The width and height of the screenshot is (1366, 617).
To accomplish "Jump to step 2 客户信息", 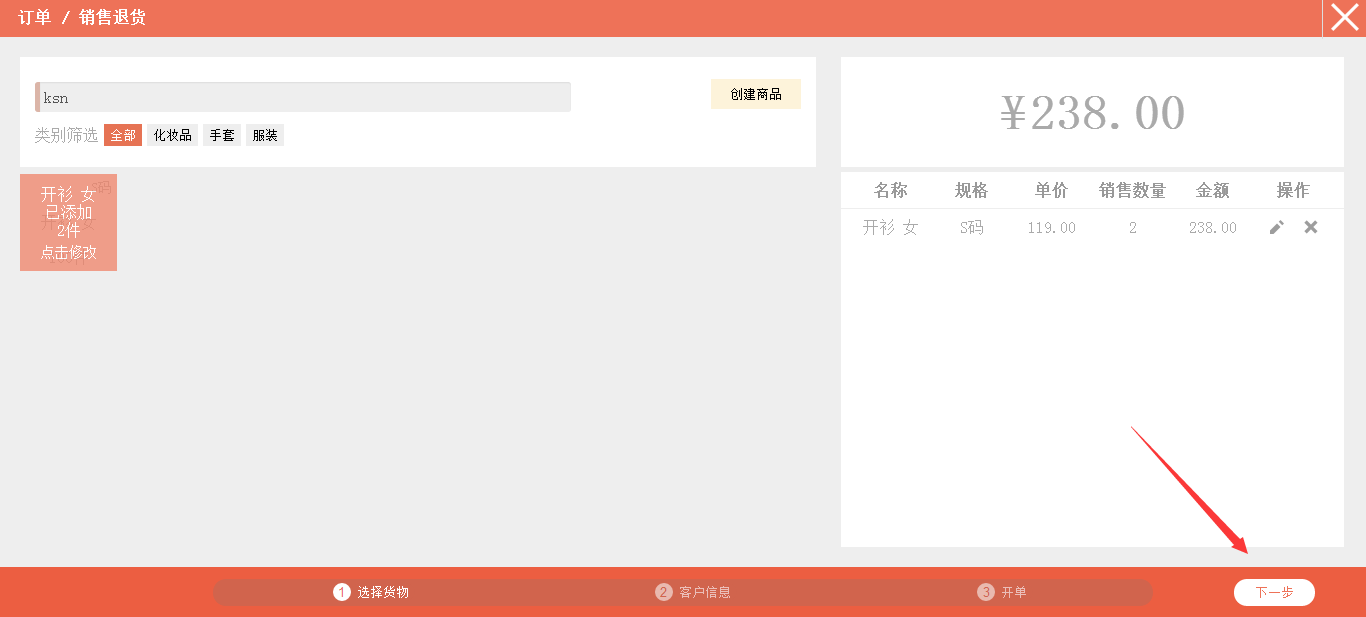I will point(694,592).
